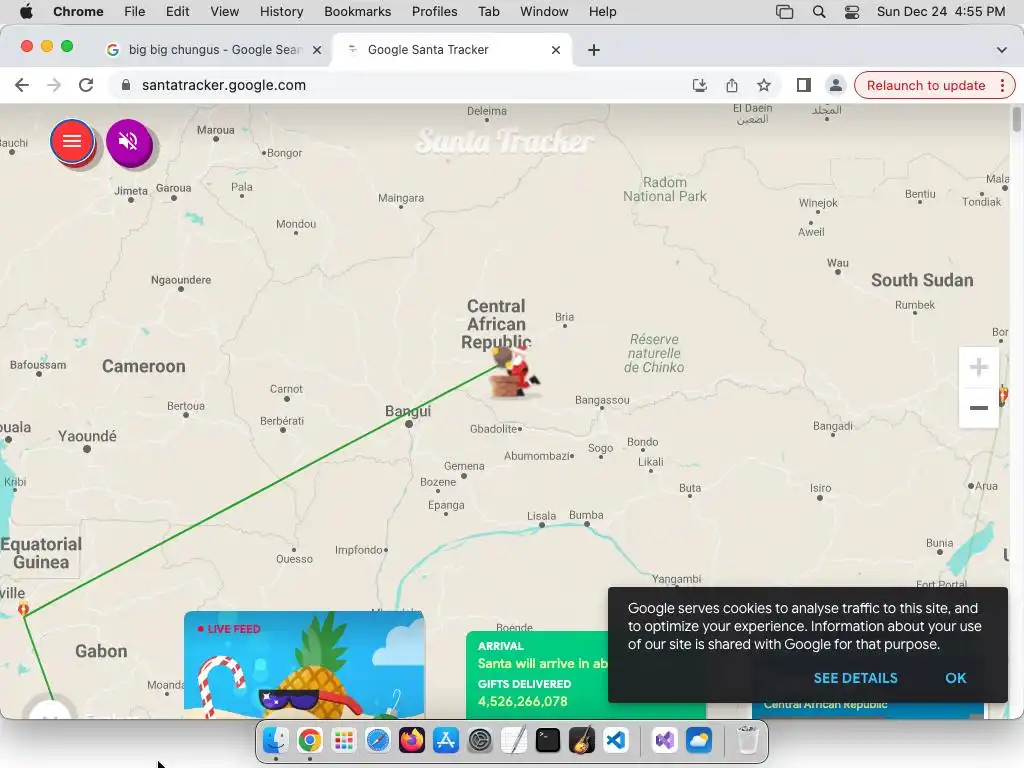Open Trash from the Dock
Viewport: 1024px width, 768px height.
click(x=747, y=740)
